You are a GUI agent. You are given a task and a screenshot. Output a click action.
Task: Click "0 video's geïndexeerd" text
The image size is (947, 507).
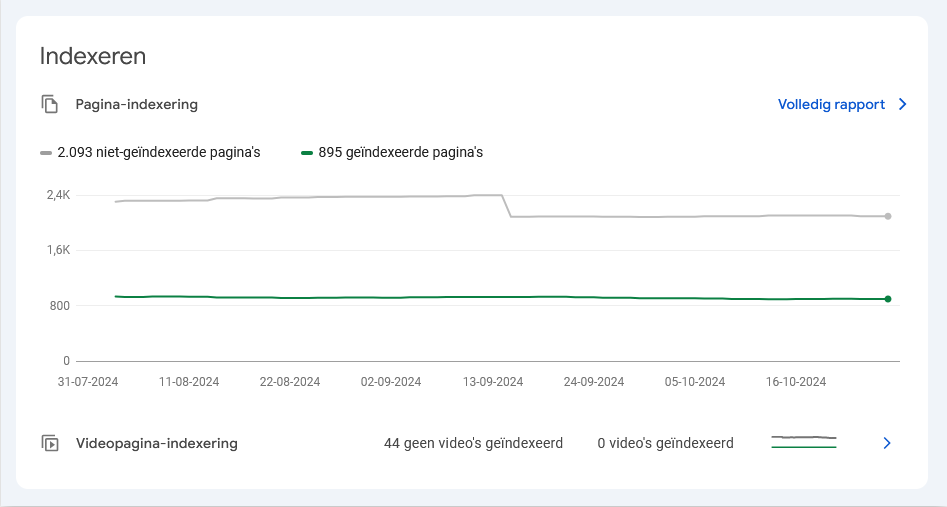(666, 443)
